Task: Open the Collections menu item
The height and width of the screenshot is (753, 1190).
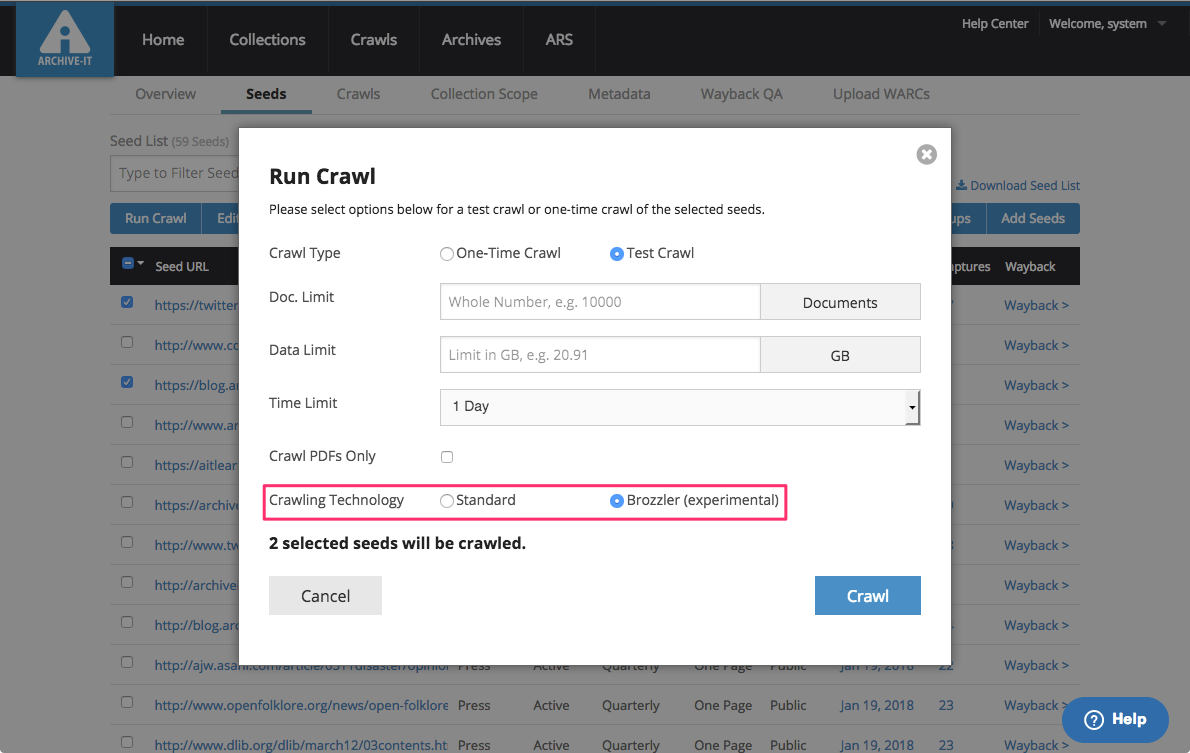Action: tap(267, 40)
